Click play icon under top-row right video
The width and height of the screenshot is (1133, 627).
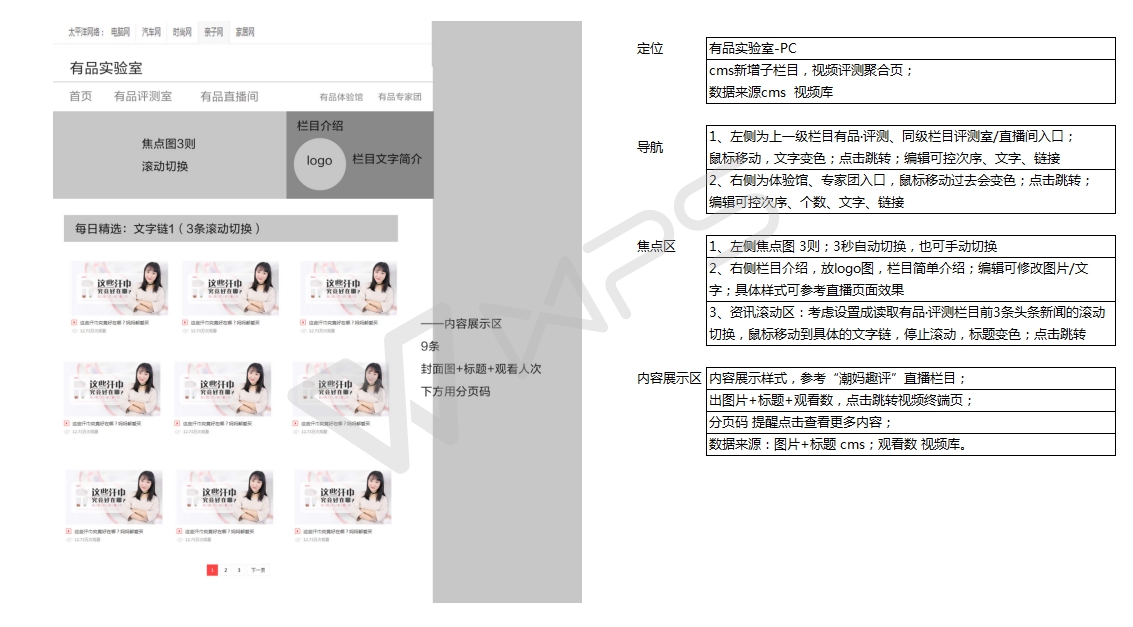tap(304, 322)
